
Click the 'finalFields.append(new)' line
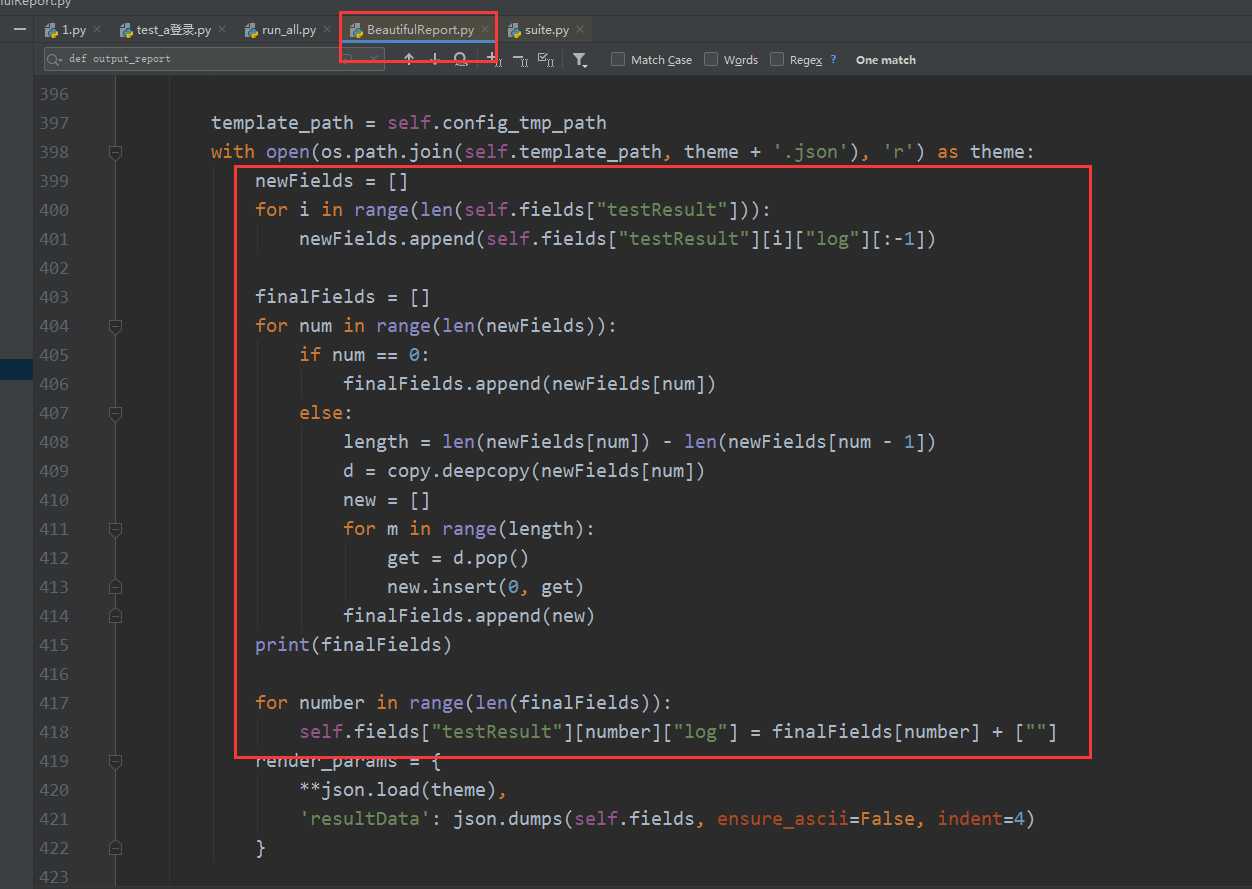(469, 616)
